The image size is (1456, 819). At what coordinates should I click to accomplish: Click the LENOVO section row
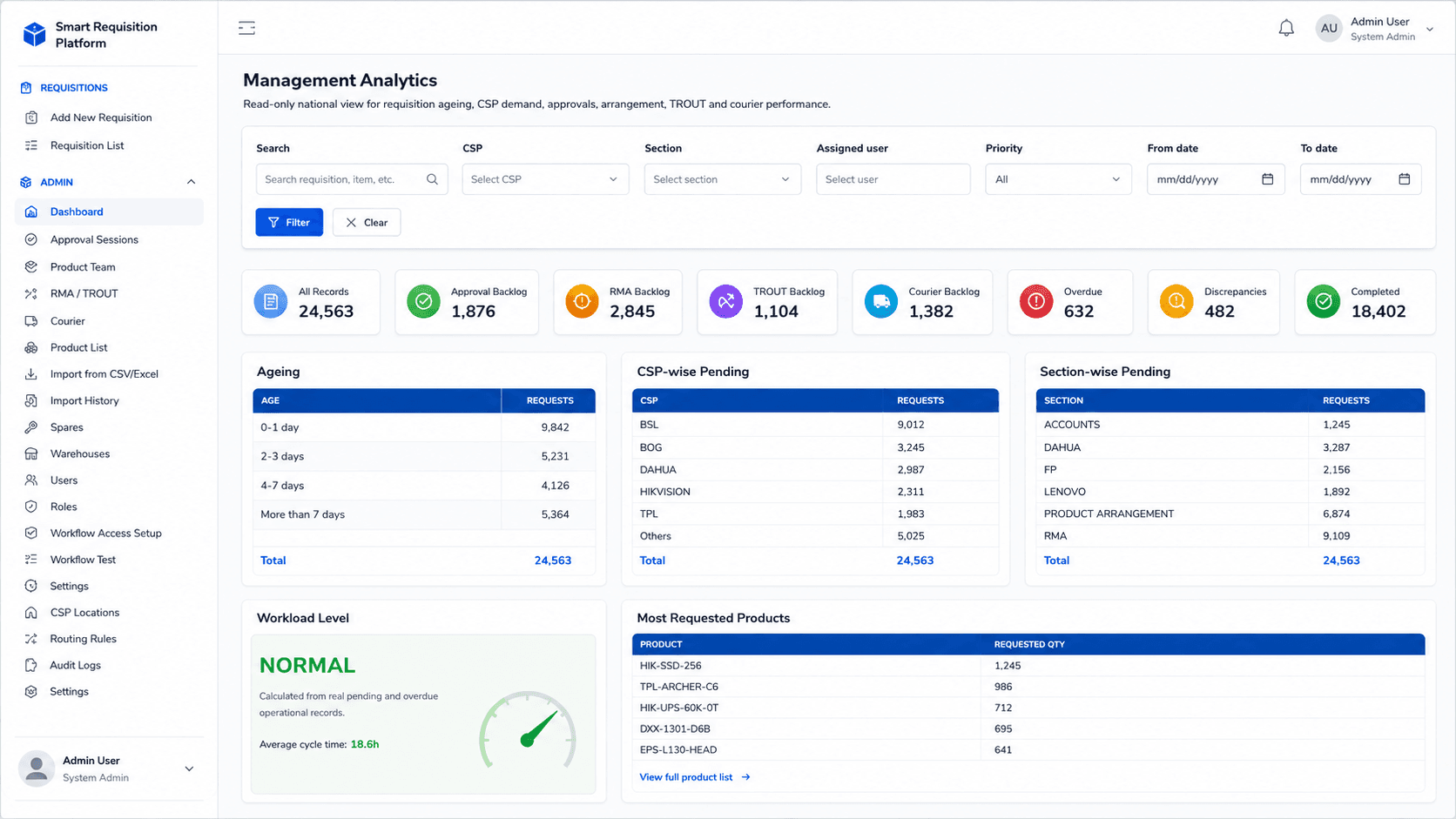point(1230,492)
